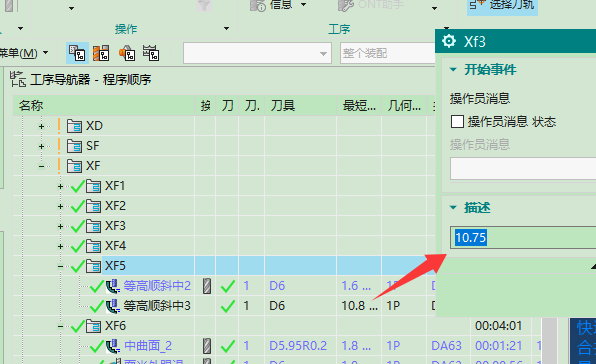Image resolution: width=596 pixels, height=364 pixels.
Task: Expand the XD program group
Action: point(41,127)
